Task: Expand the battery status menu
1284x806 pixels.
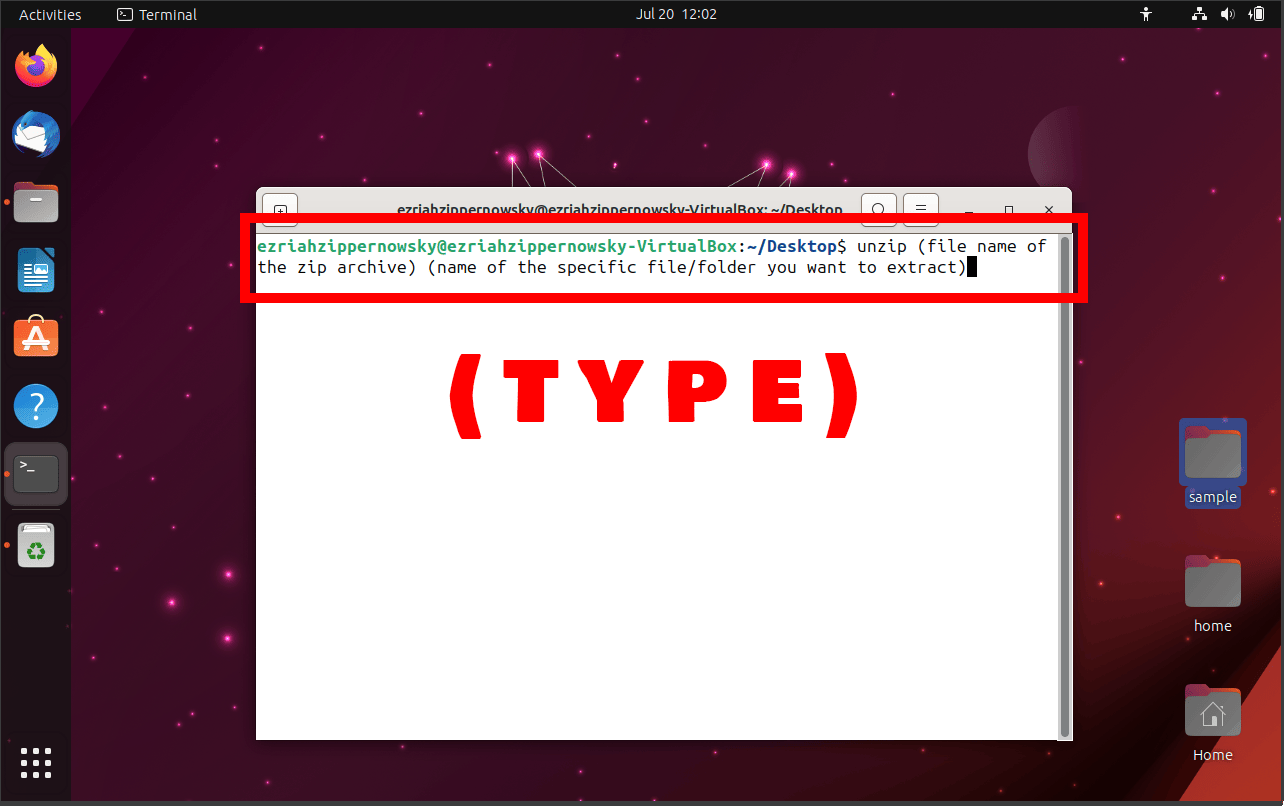Action: [1257, 14]
